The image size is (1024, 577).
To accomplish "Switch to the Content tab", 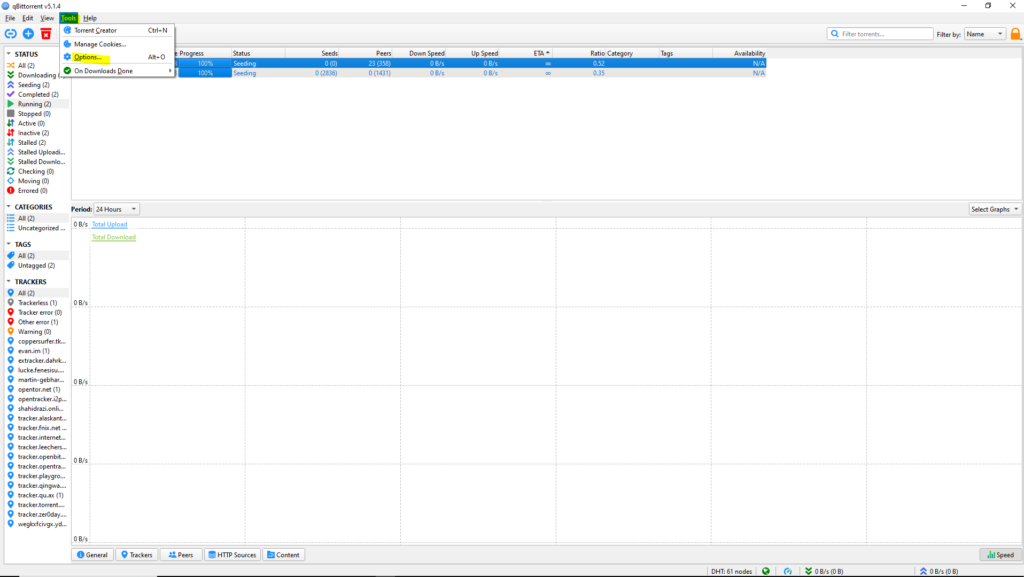I will click(283, 555).
